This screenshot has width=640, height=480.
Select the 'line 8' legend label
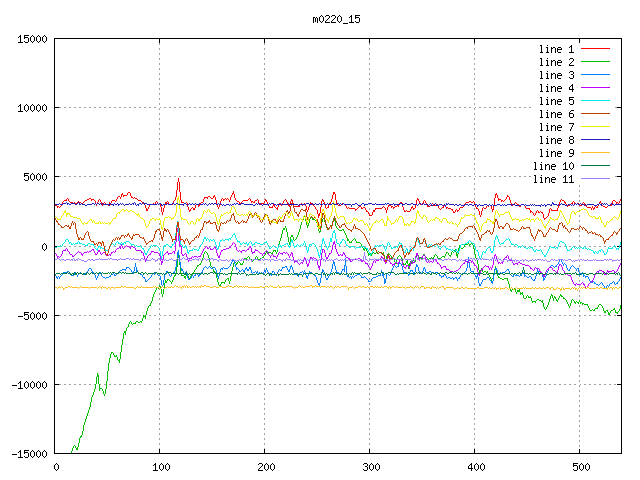(x=557, y=140)
